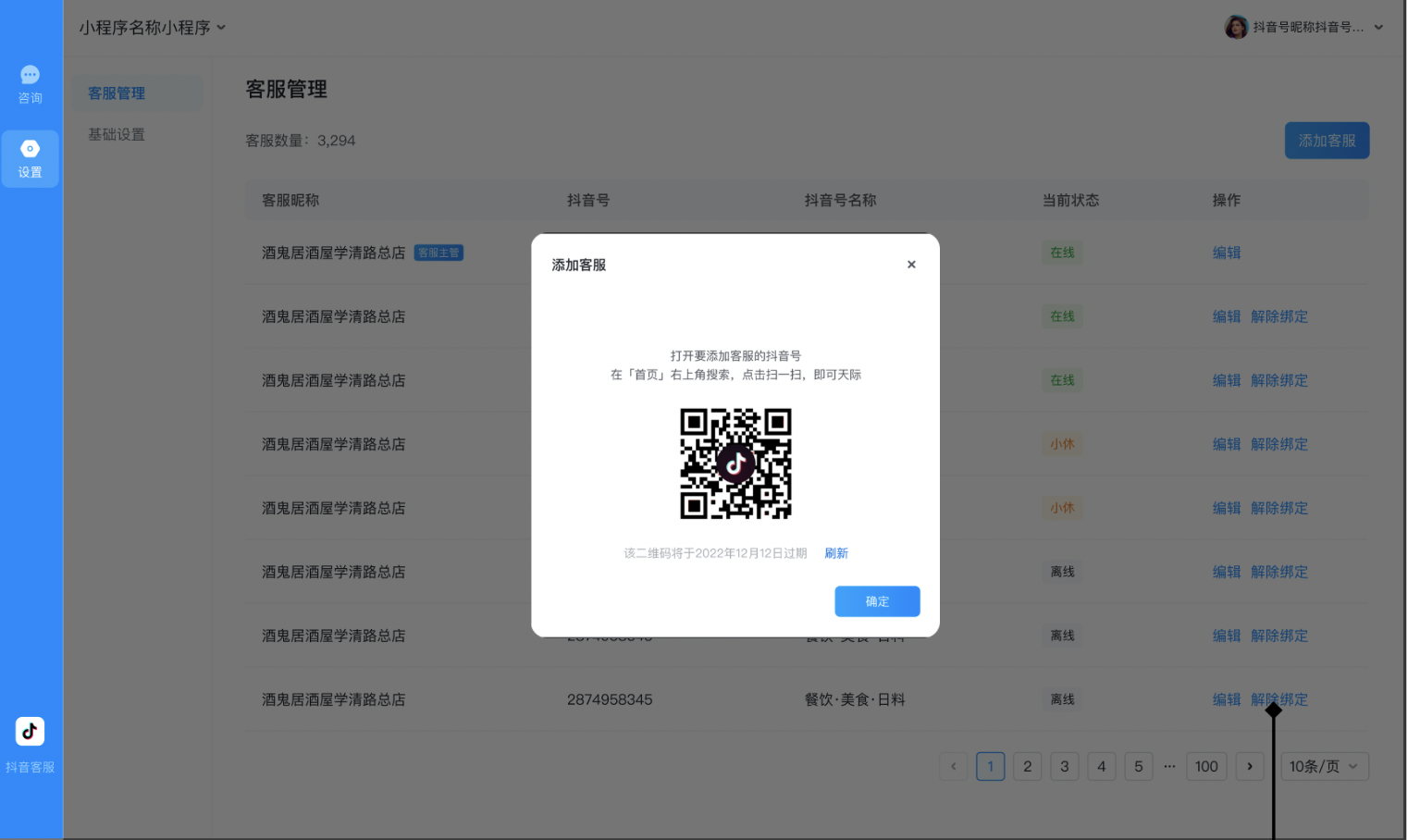Click 解除绑定 in the last 小休 row
The height and width of the screenshot is (840, 1408).
pyautogui.click(x=1279, y=508)
